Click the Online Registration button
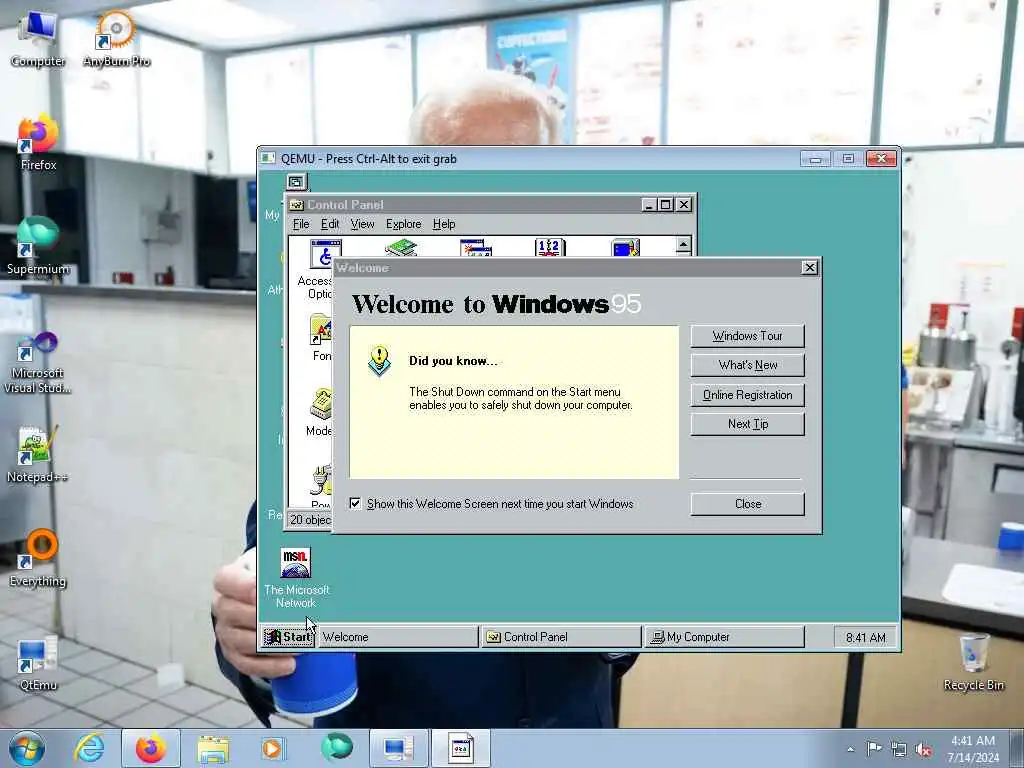 [748, 394]
